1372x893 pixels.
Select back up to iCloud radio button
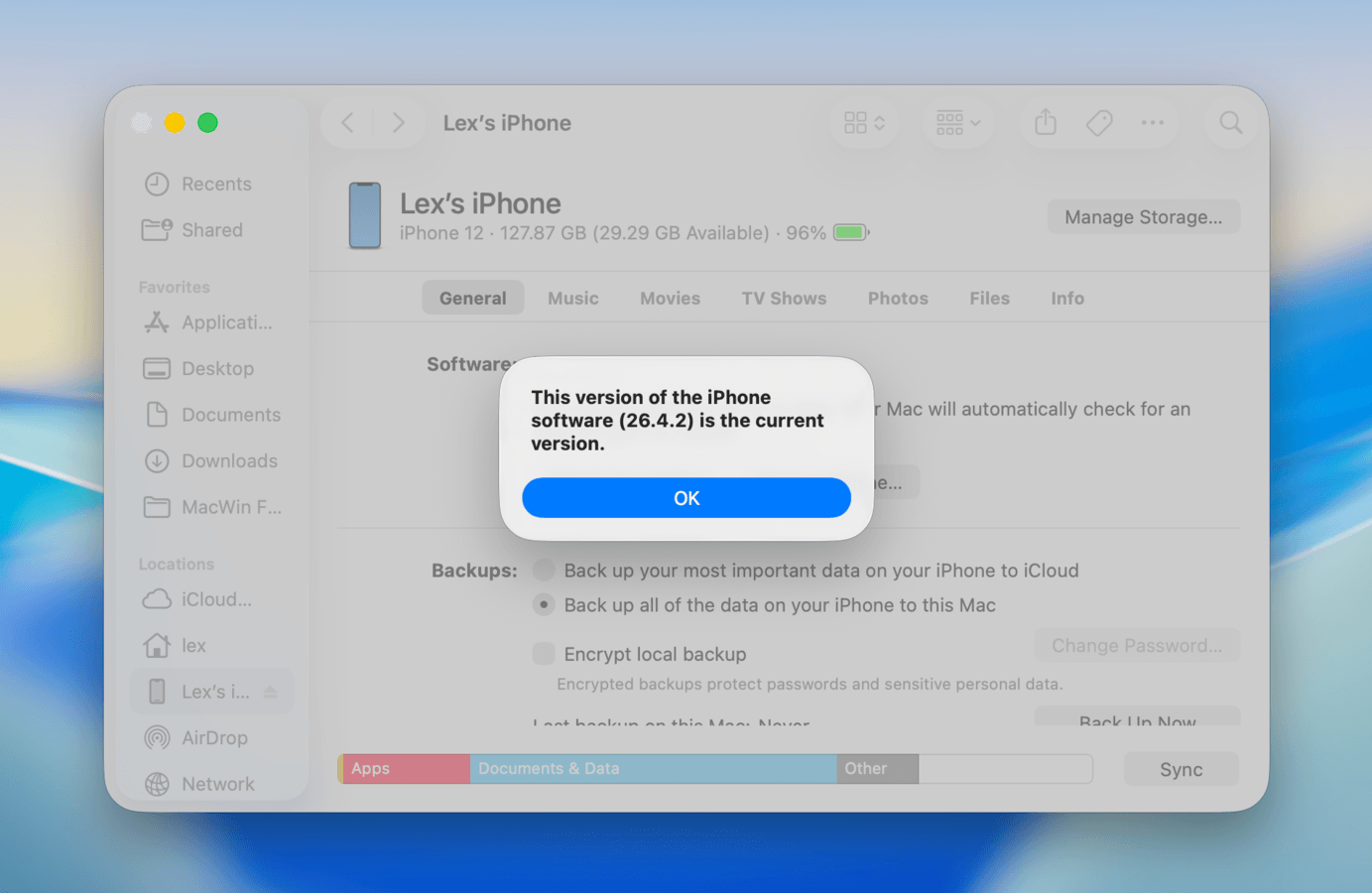pyautogui.click(x=544, y=571)
